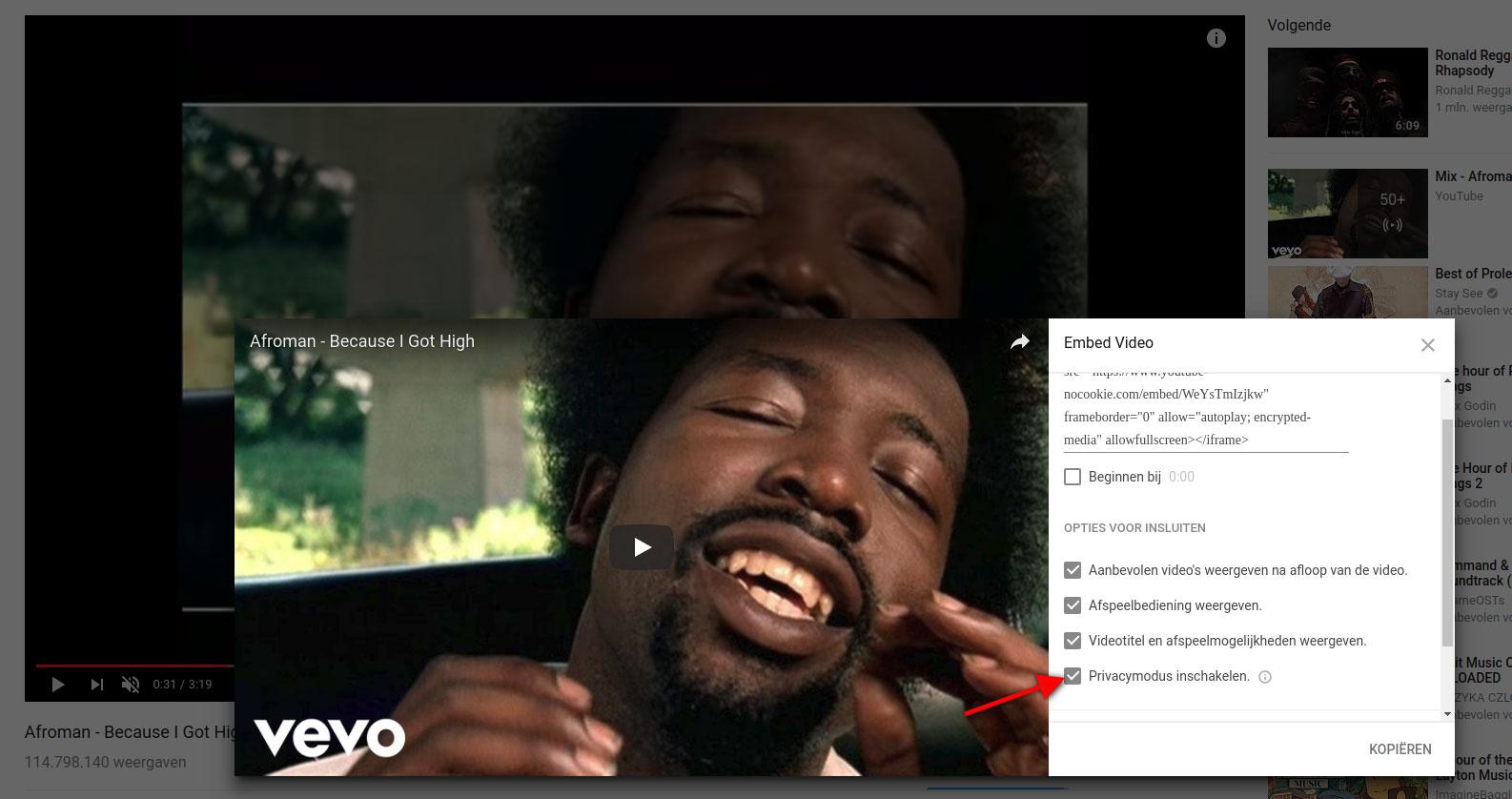Click the OPTIES VOOR INSLUITEN heading

click(1134, 527)
